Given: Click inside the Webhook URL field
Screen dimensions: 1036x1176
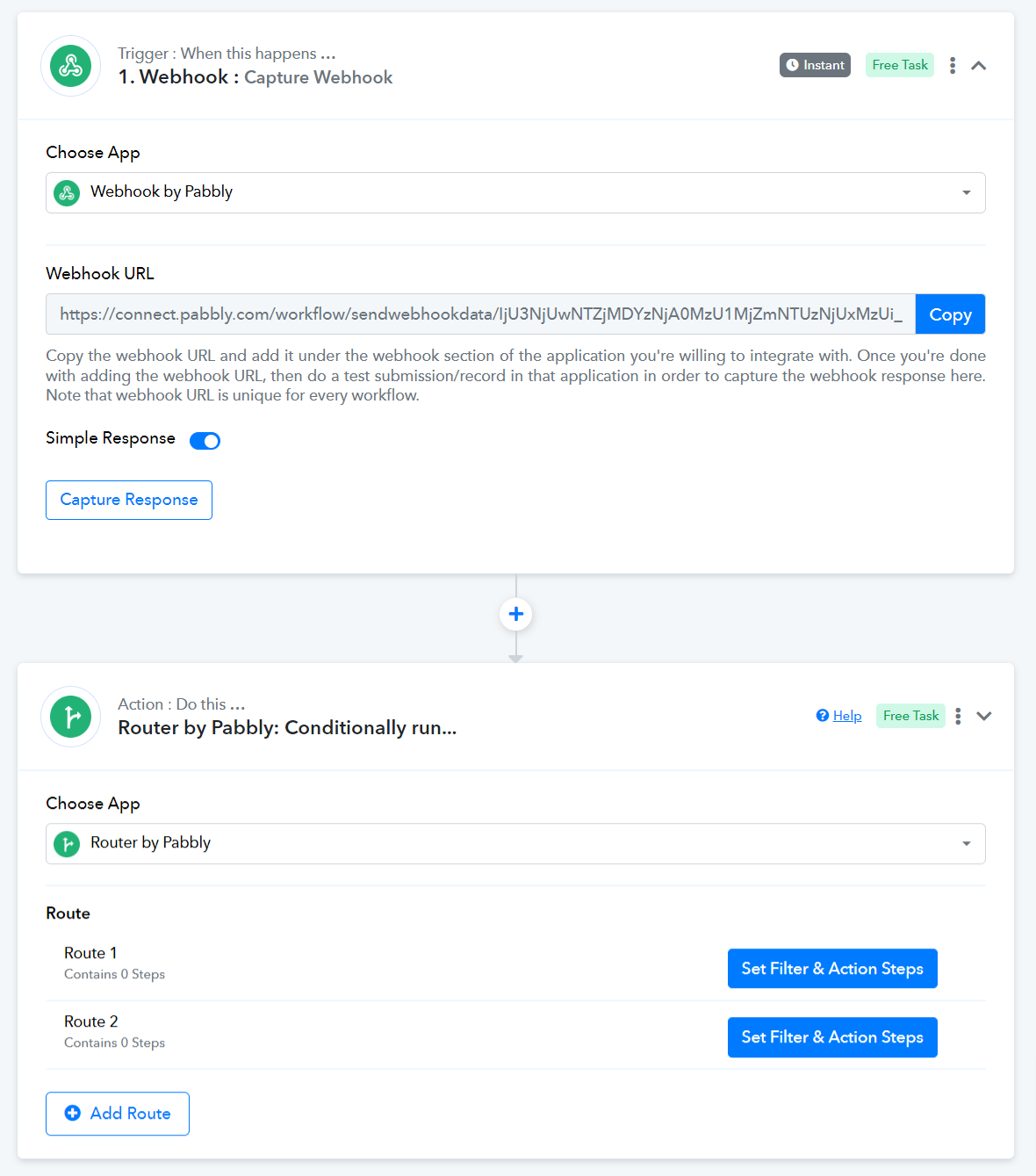Looking at the screenshot, I should tap(480, 314).
